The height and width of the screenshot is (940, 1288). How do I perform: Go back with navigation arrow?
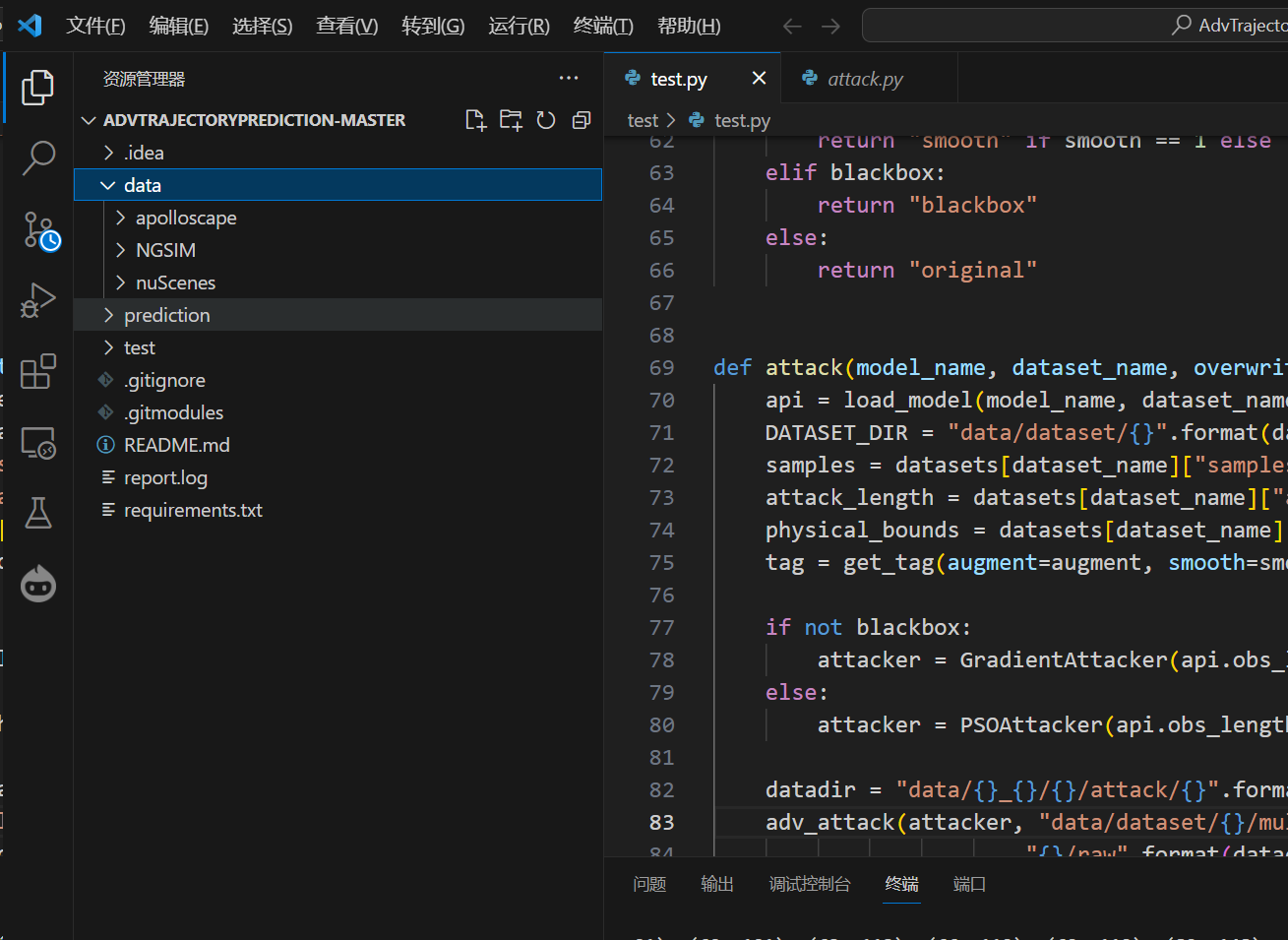pos(792,27)
